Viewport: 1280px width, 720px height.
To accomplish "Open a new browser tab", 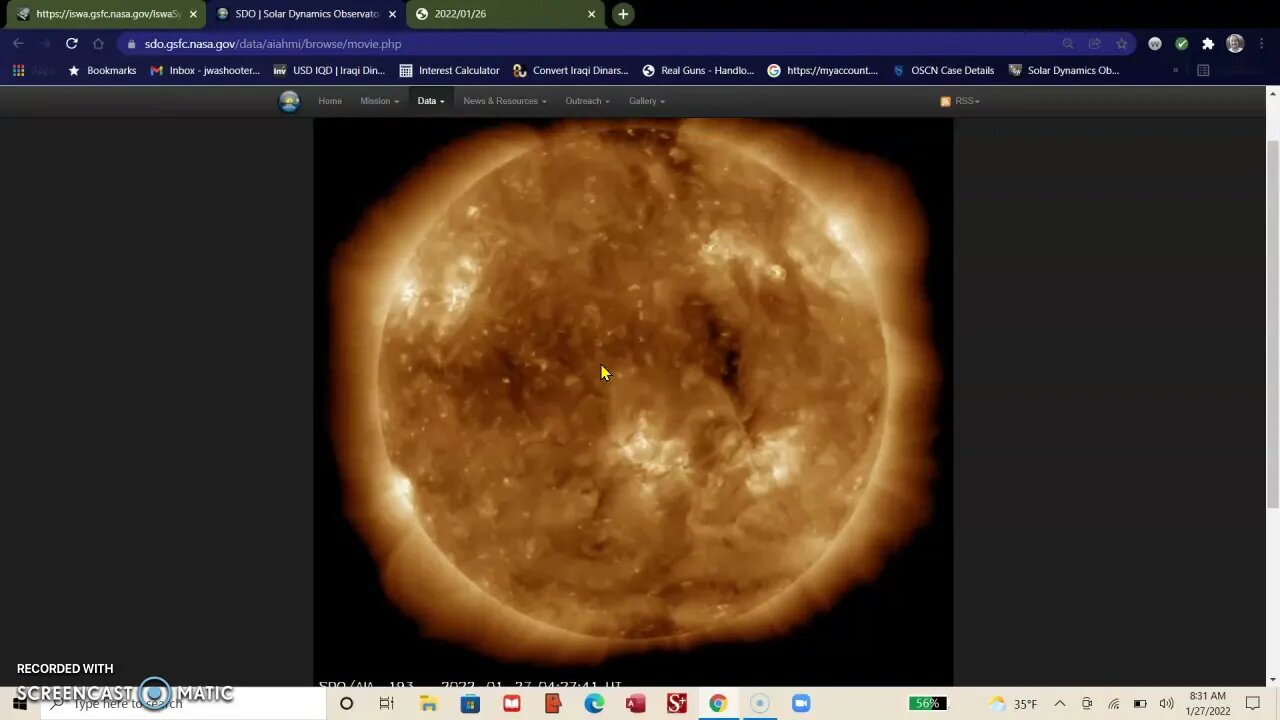I will click(x=623, y=14).
